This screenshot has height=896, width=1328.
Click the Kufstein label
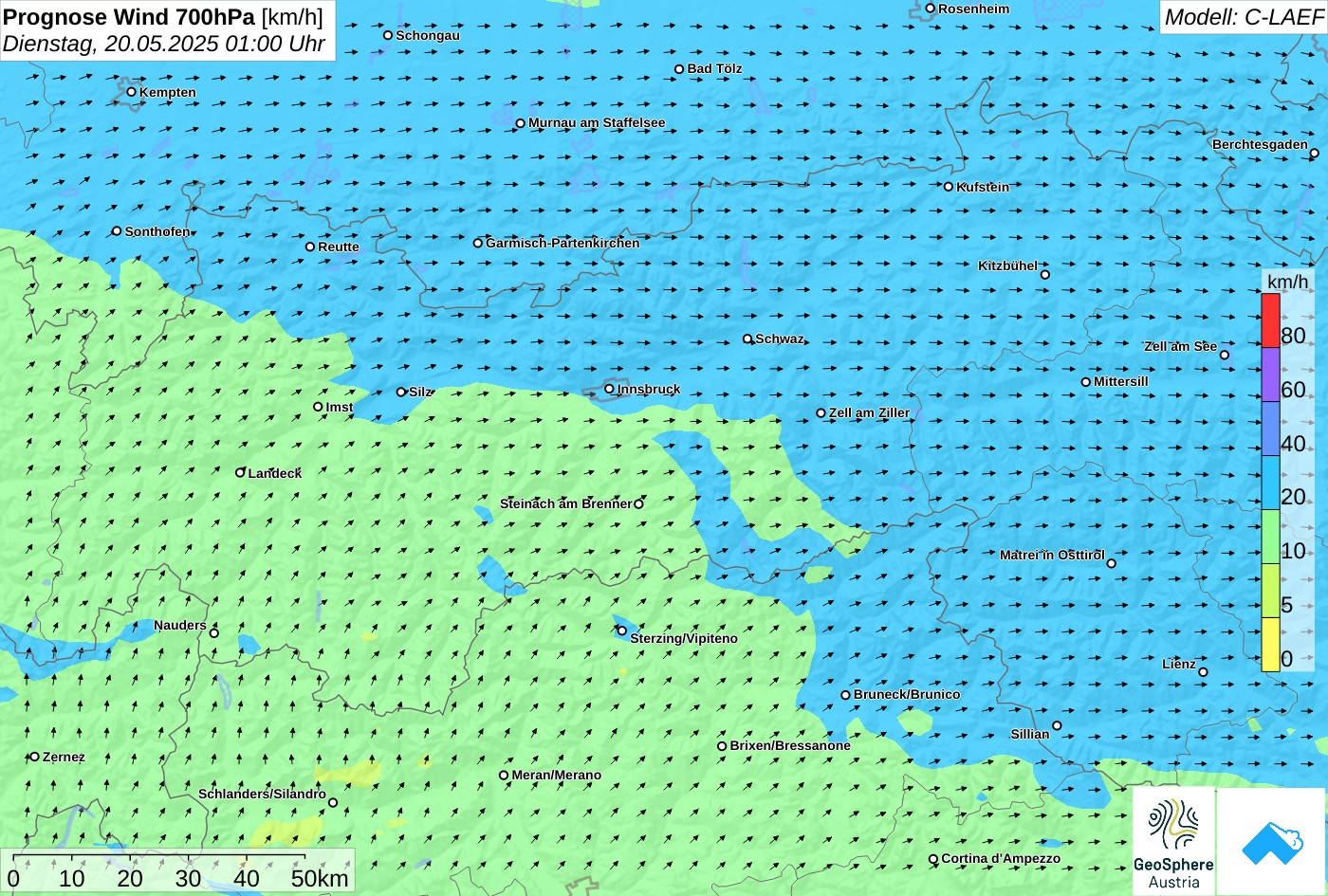click(x=983, y=187)
